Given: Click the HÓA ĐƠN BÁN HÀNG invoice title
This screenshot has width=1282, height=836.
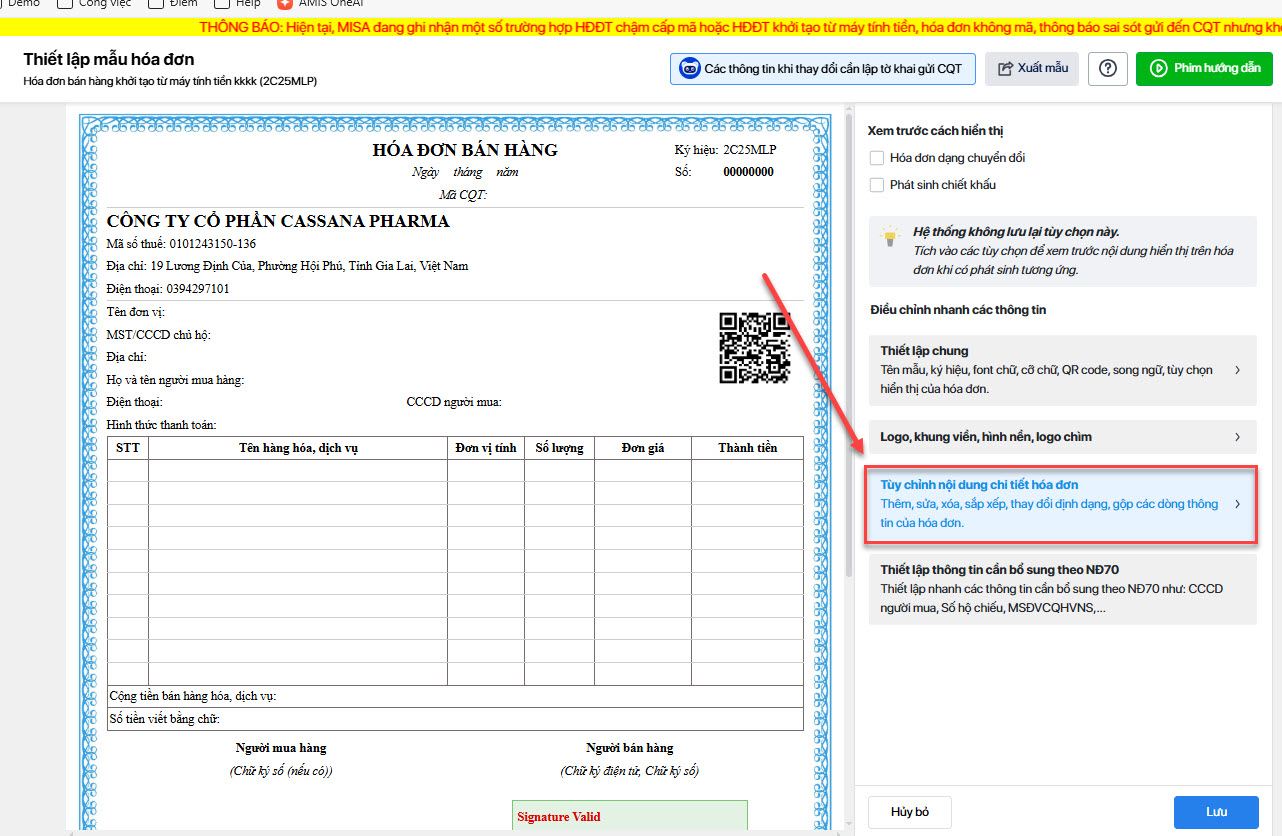Looking at the screenshot, I should point(465,151).
